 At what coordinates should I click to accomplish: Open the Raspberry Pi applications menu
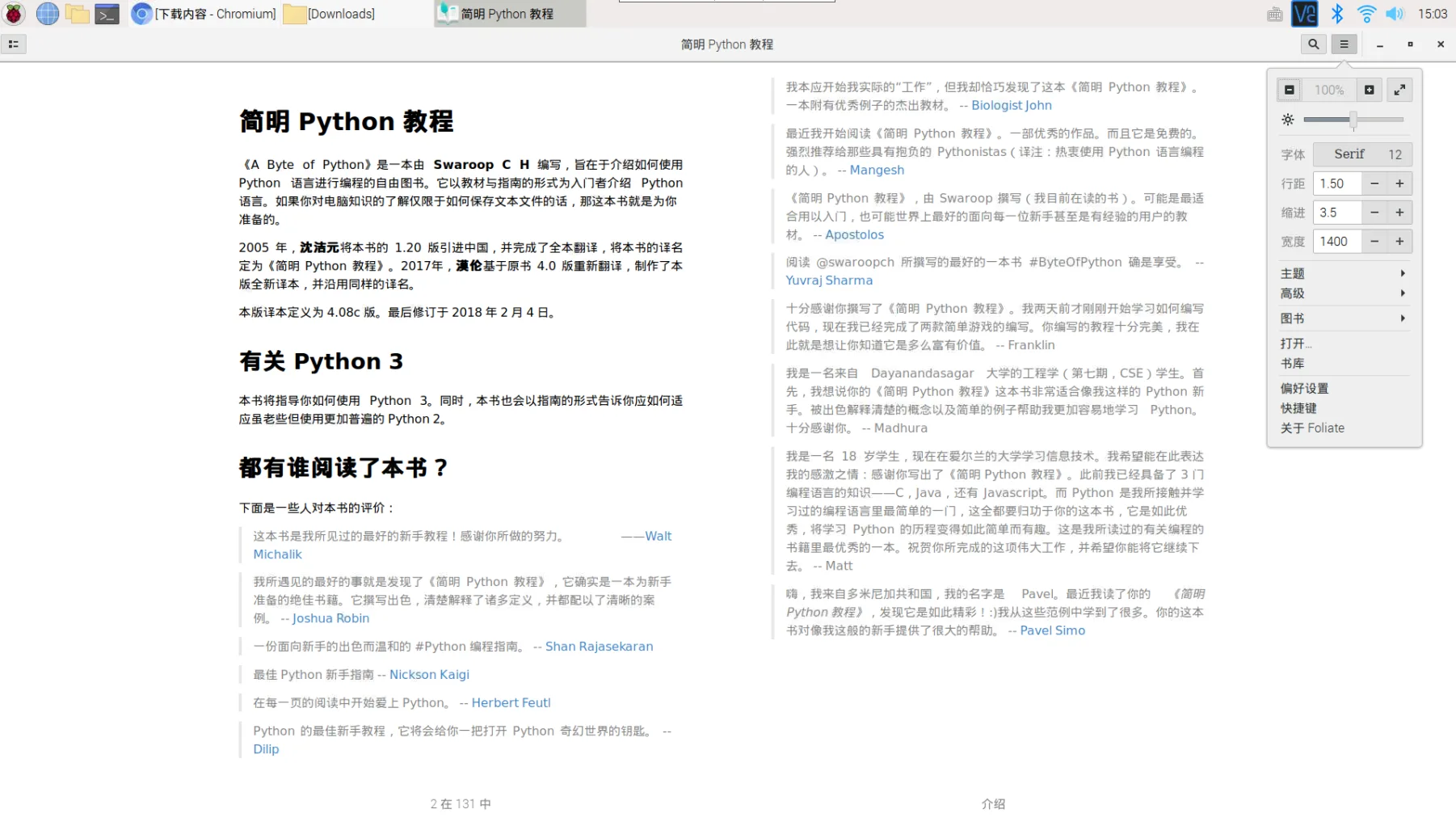tap(15, 14)
